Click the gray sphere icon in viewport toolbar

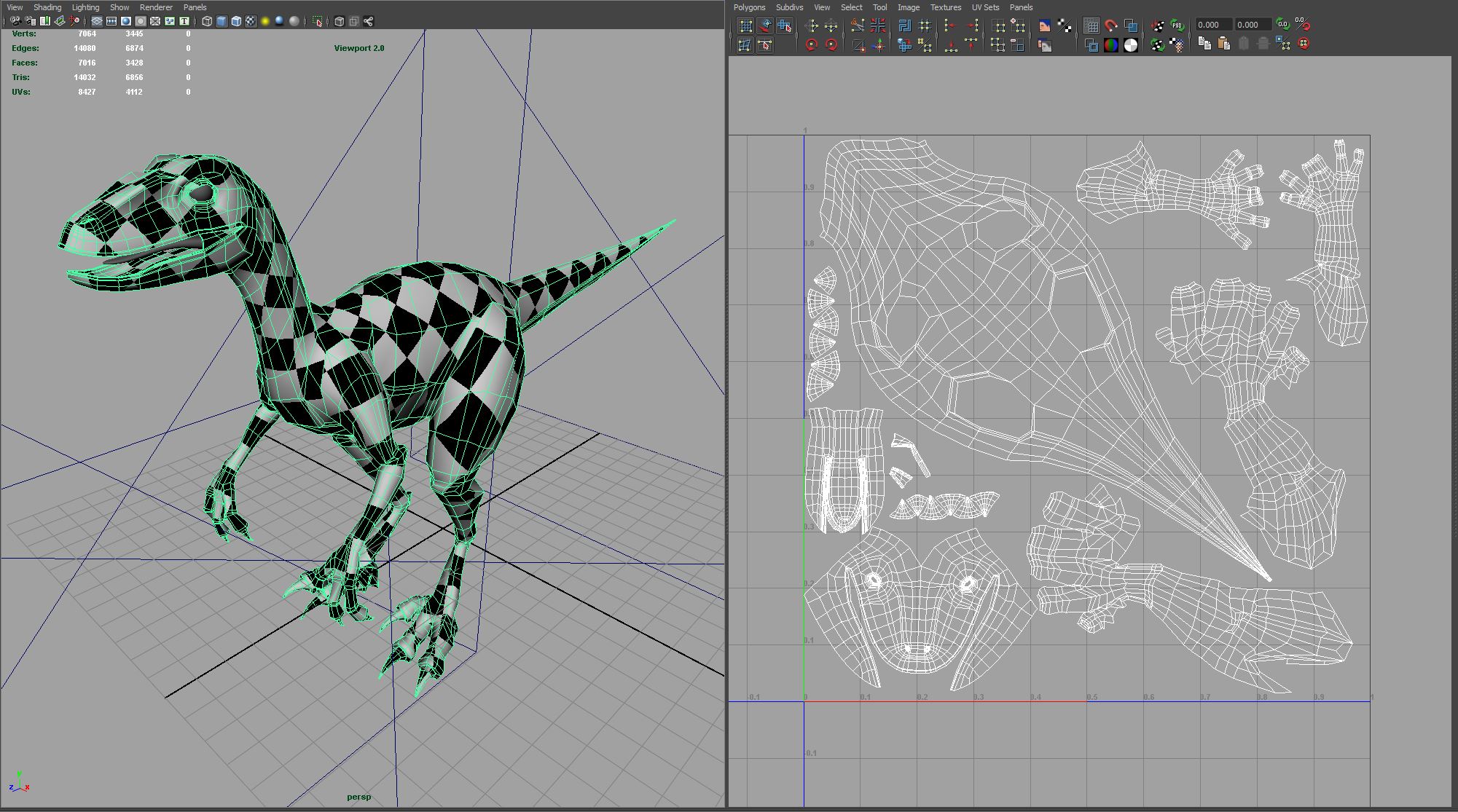(x=294, y=22)
